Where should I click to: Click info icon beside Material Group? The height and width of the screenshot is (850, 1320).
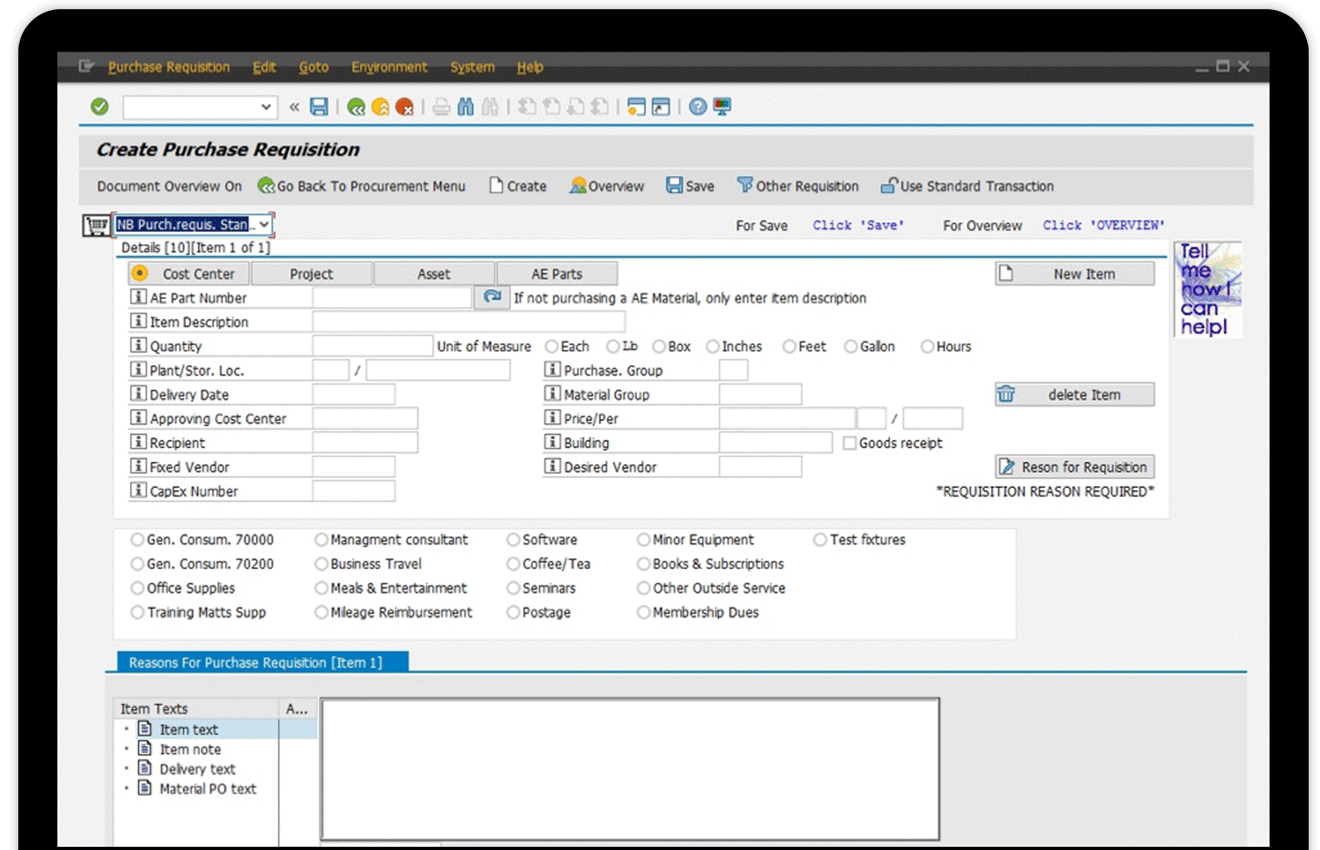[x=552, y=394]
